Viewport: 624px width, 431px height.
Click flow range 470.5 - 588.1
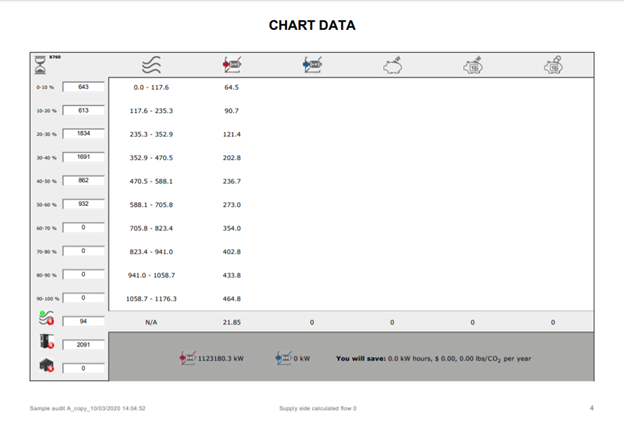pos(151,181)
